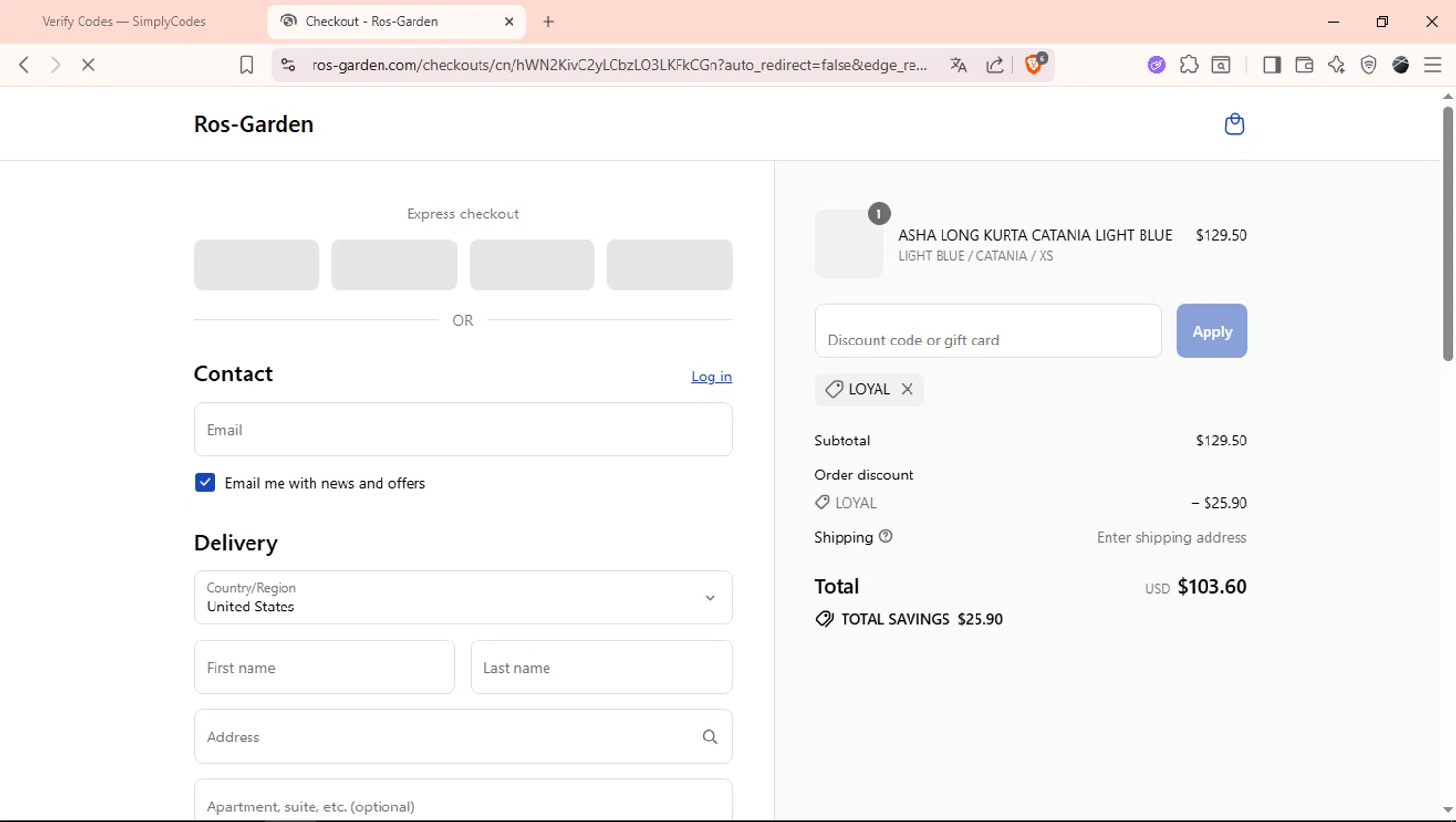Close the Checkout - Ros-Garden tab
Image resolution: width=1456 pixels, height=822 pixels.
point(509,21)
